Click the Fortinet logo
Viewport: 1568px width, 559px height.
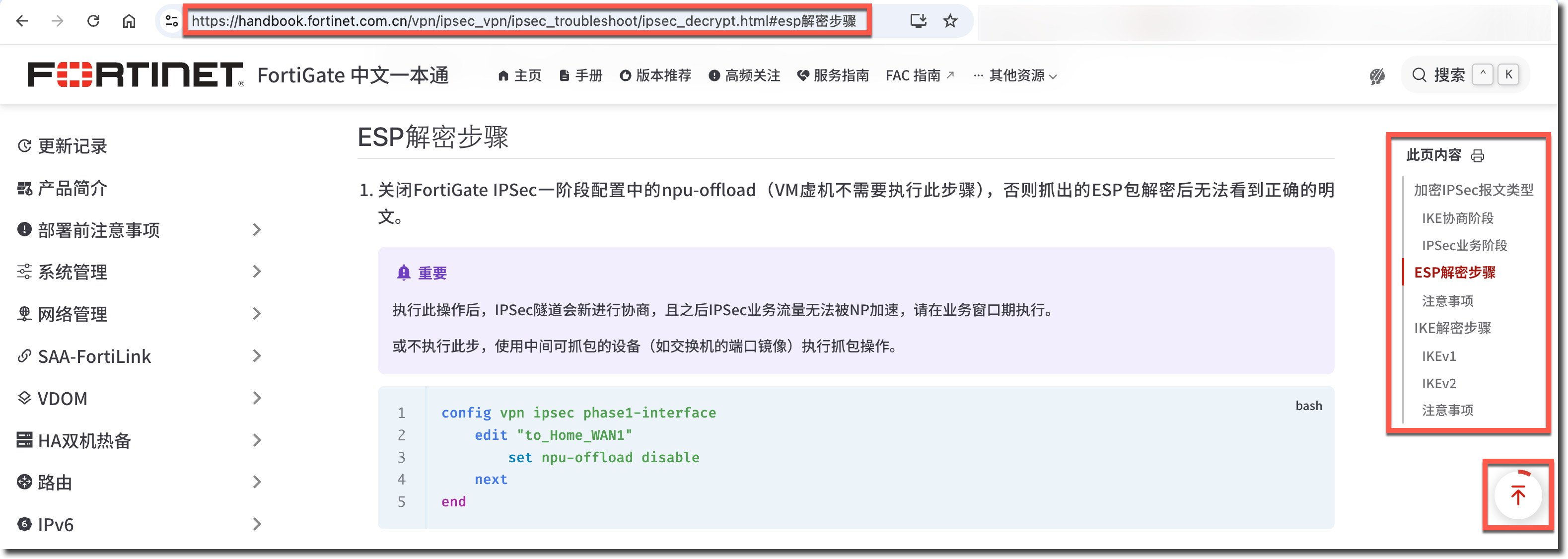[x=135, y=75]
